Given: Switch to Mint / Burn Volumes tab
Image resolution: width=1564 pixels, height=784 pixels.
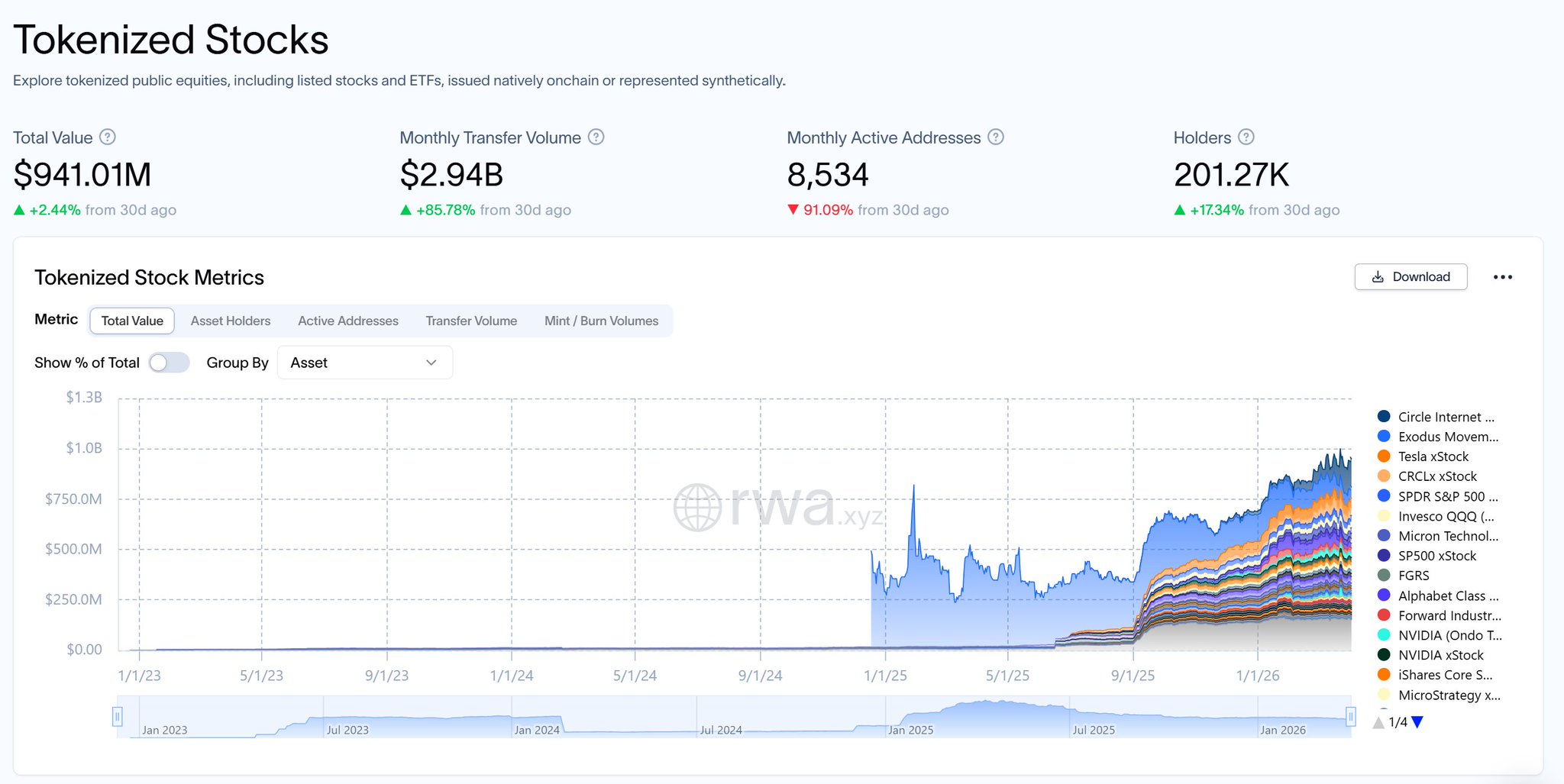Looking at the screenshot, I should (602, 321).
